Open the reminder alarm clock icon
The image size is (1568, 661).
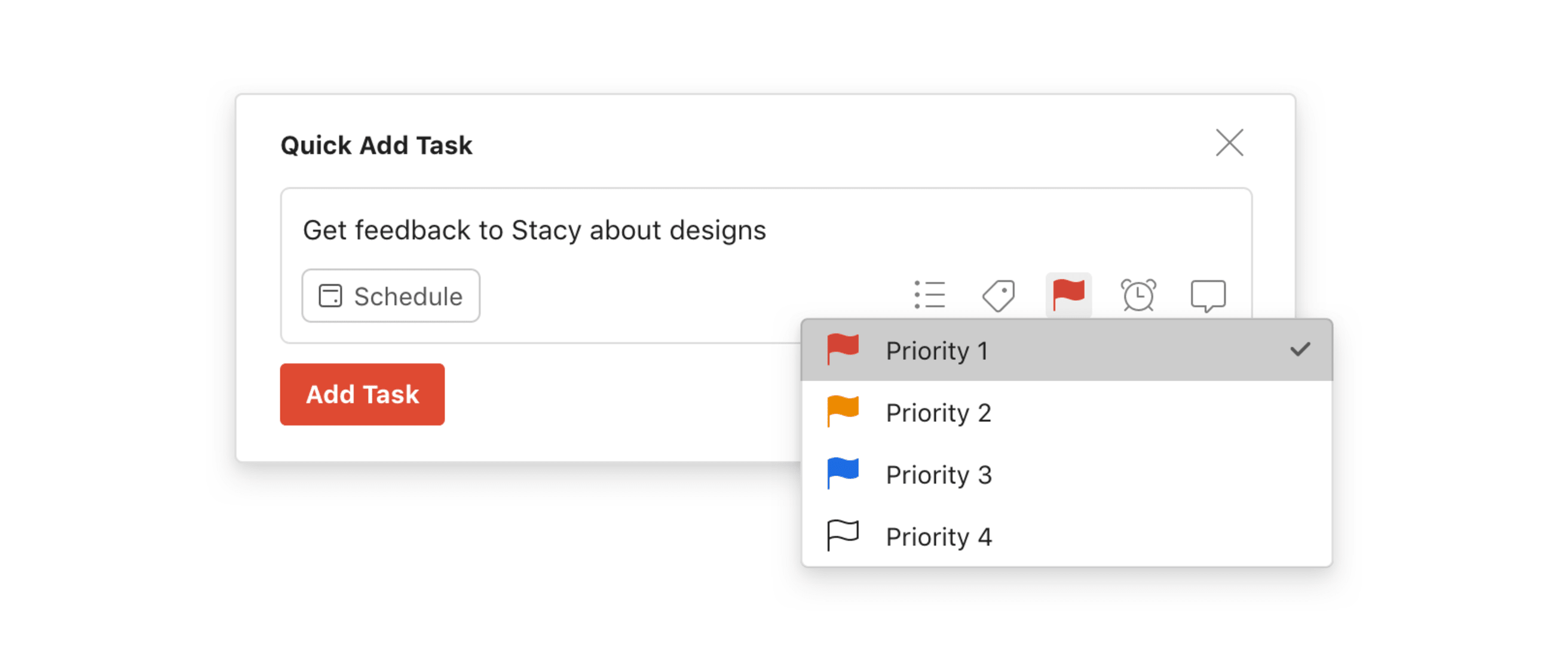[x=1138, y=295]
